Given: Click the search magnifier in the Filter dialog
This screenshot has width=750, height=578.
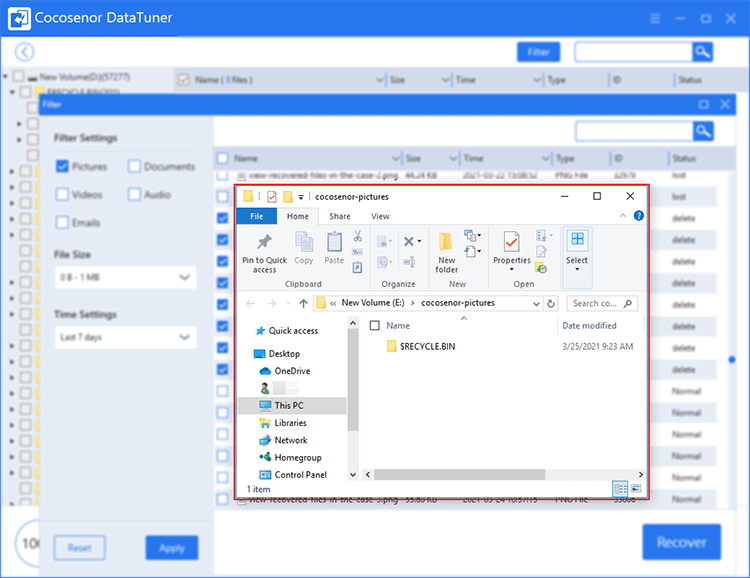Looking at the screenshot, I should [703, 131].
